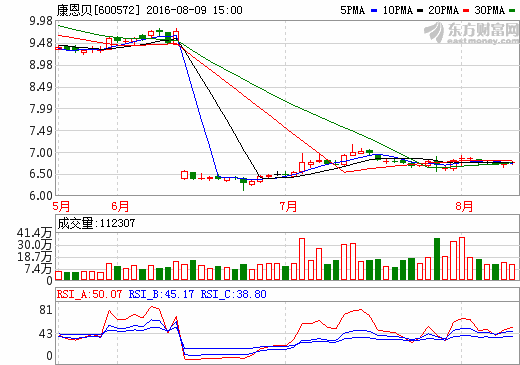Click the black 10PMA legend swatch
This screenshot has height=365, width=520.
click(x=420, y=11)
